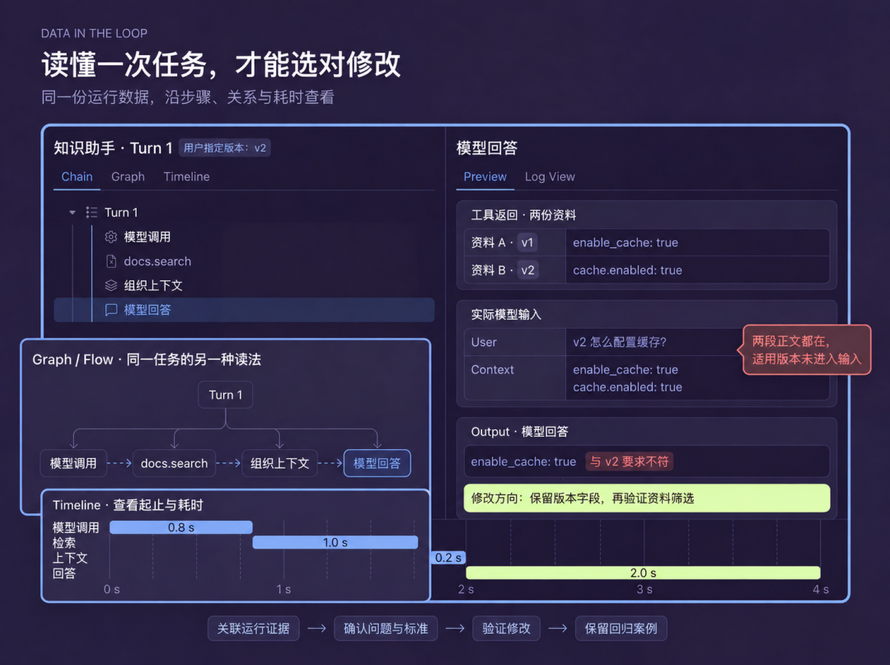Click the 0.8 s timeline bar
Image resolution: width=890 pixels, height=665 pixels.
(181, 528)
